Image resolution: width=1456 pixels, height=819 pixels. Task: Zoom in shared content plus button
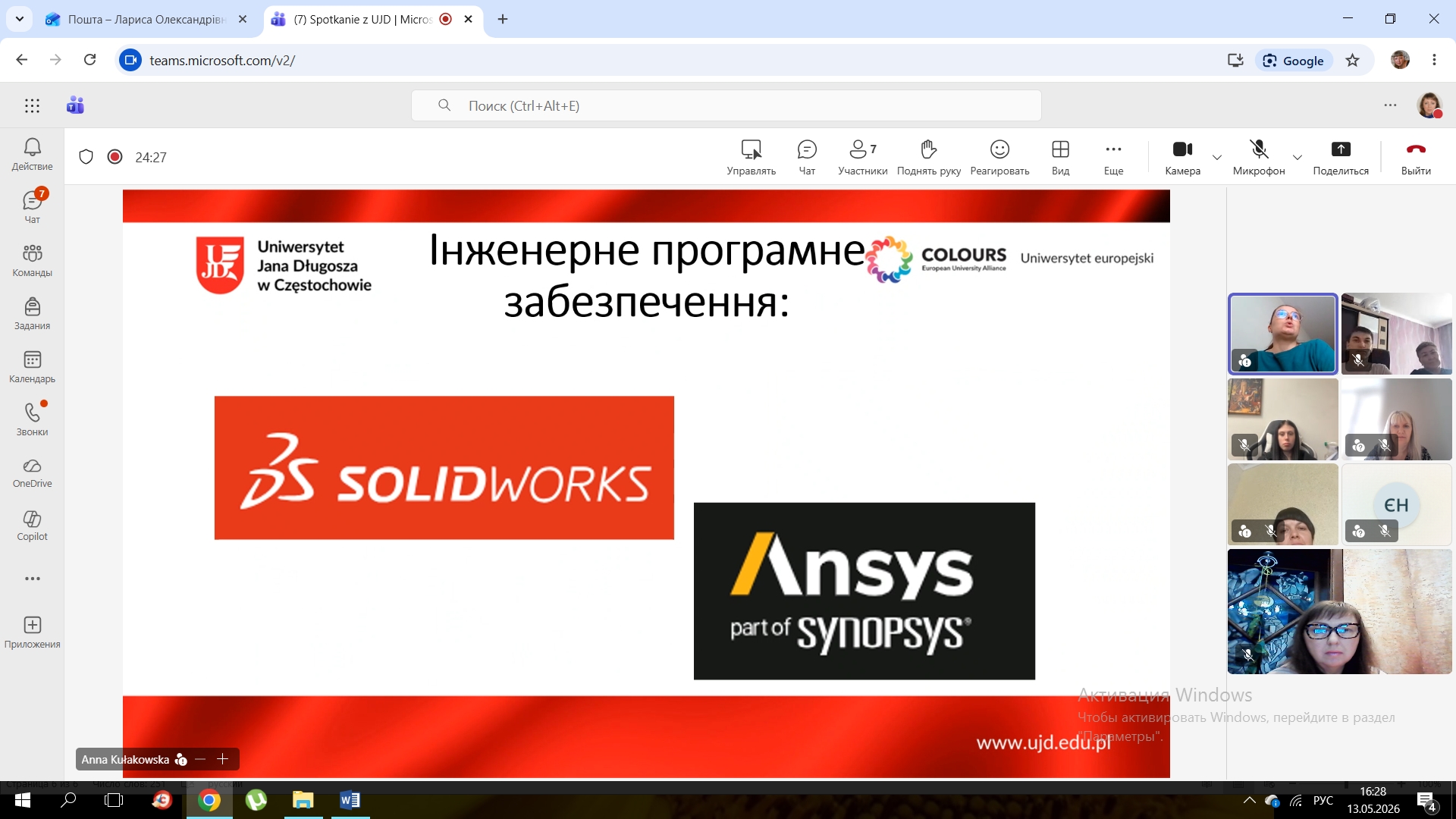(x=222, y=759)
